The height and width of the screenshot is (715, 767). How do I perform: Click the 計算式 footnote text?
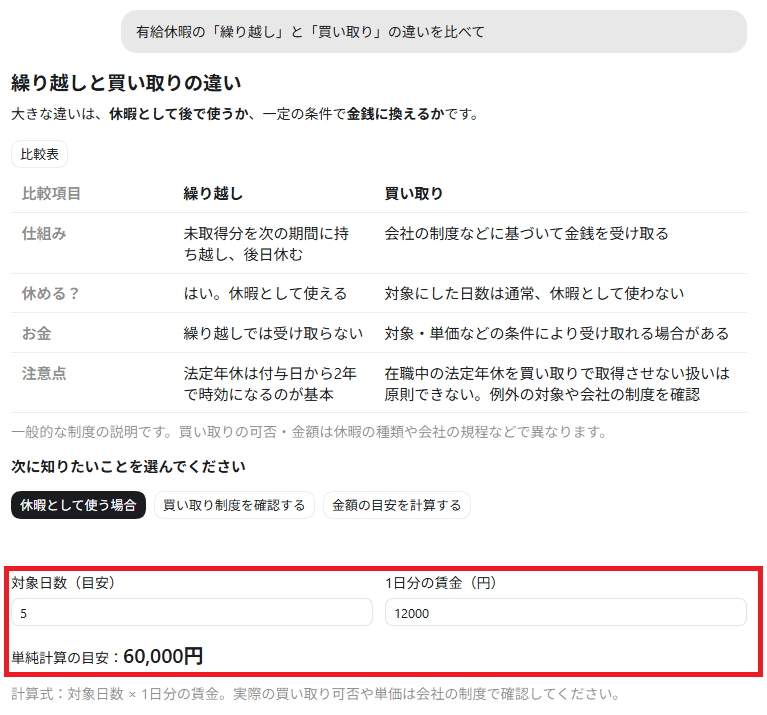pos(316,694)
